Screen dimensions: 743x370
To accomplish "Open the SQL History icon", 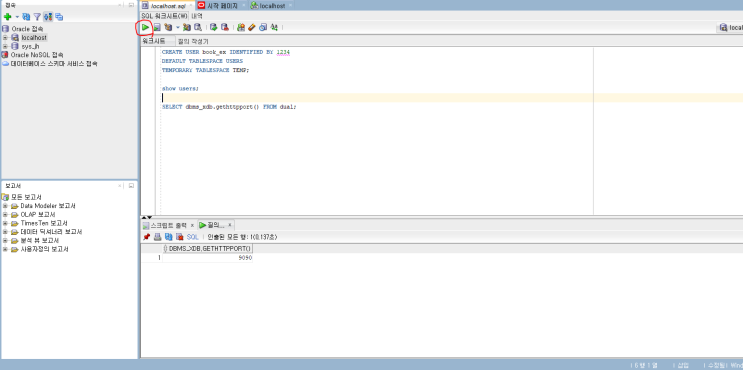I will [x=263, y=27].
